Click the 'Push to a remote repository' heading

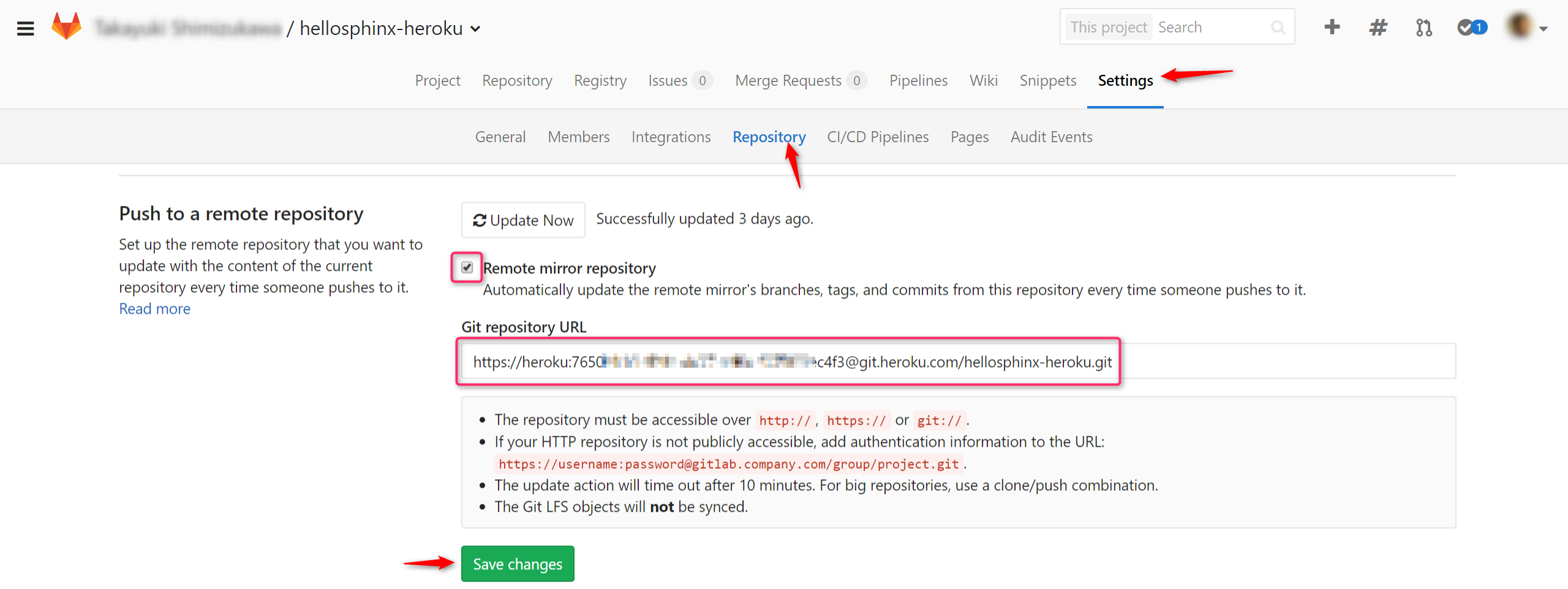pos(241,214)
